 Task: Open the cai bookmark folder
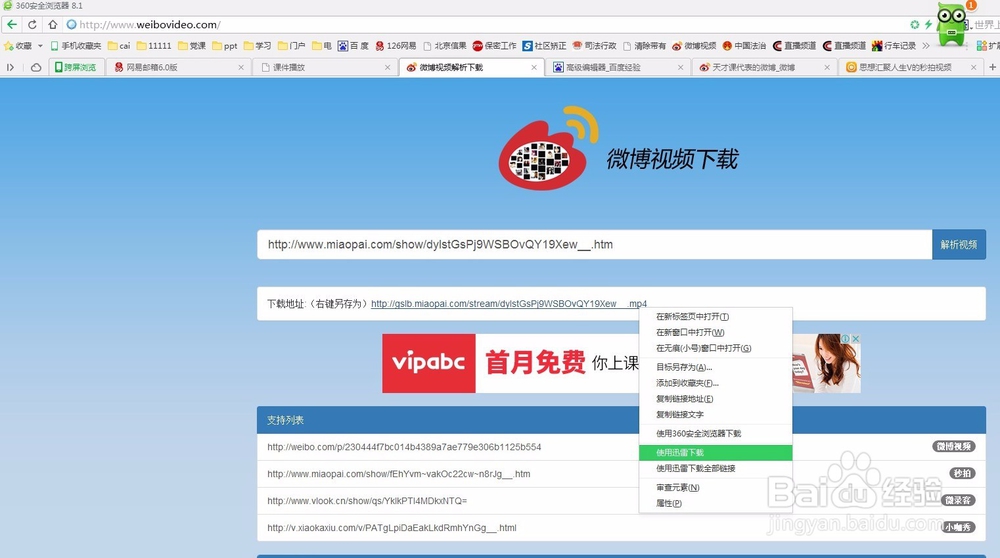[x=119, y=46]
